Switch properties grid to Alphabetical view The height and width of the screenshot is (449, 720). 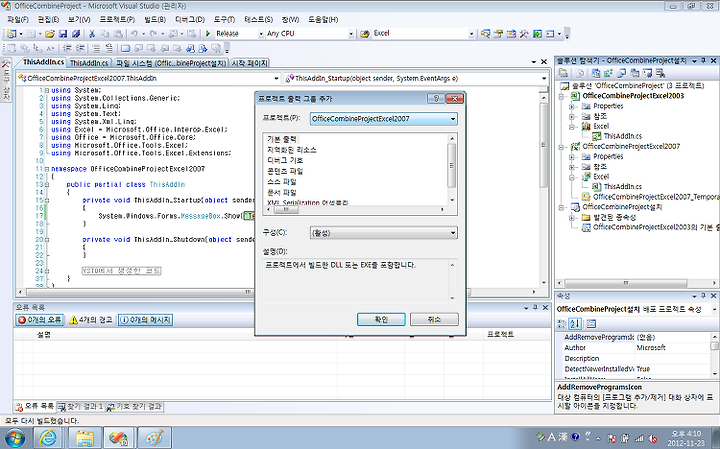click(575, 324)
